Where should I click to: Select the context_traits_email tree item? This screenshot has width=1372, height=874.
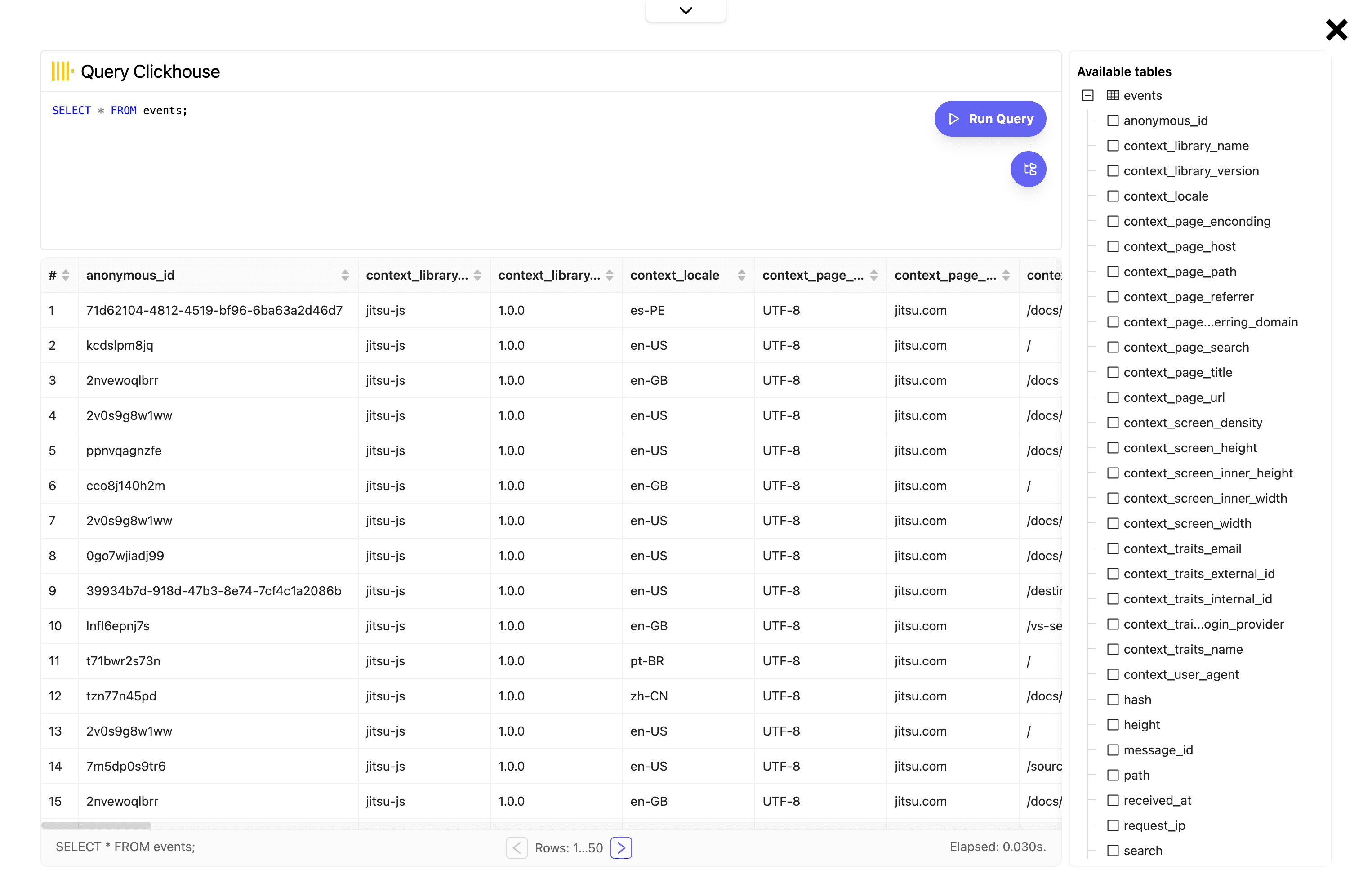click(1182, 548)
